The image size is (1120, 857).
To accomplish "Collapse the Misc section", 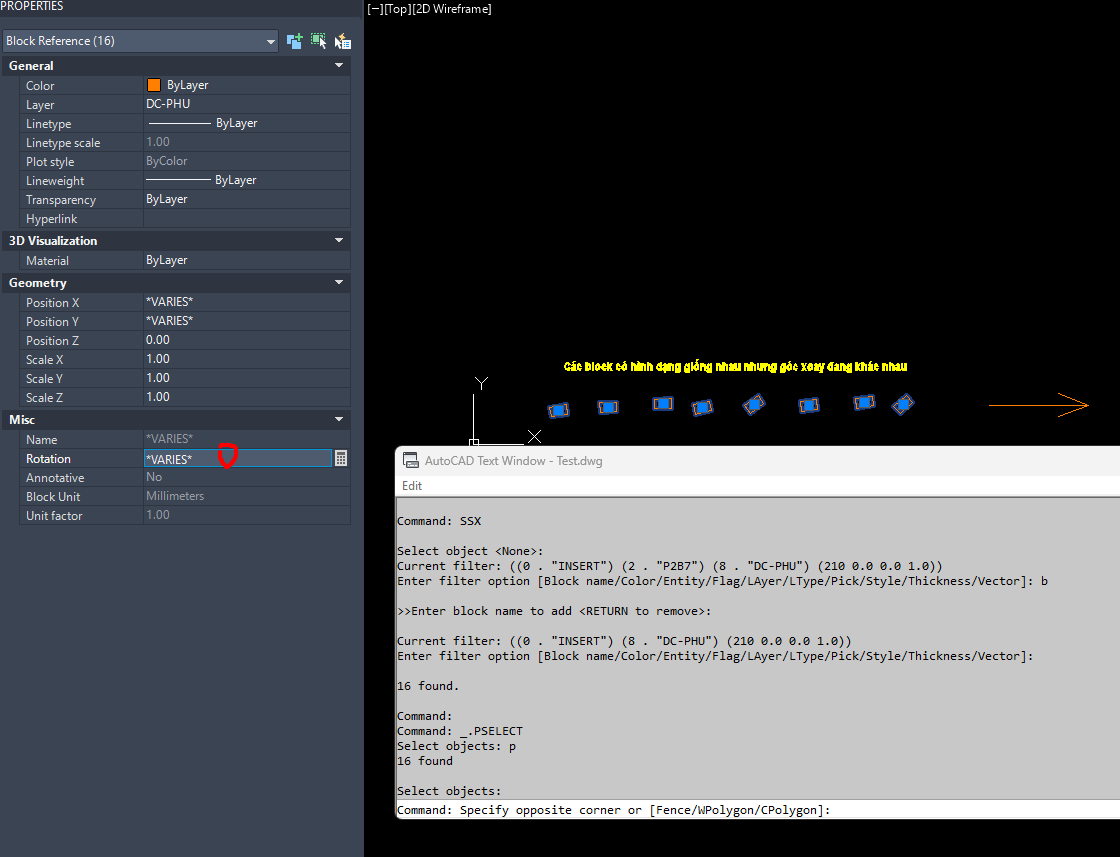I will click(x=339, y=420).
